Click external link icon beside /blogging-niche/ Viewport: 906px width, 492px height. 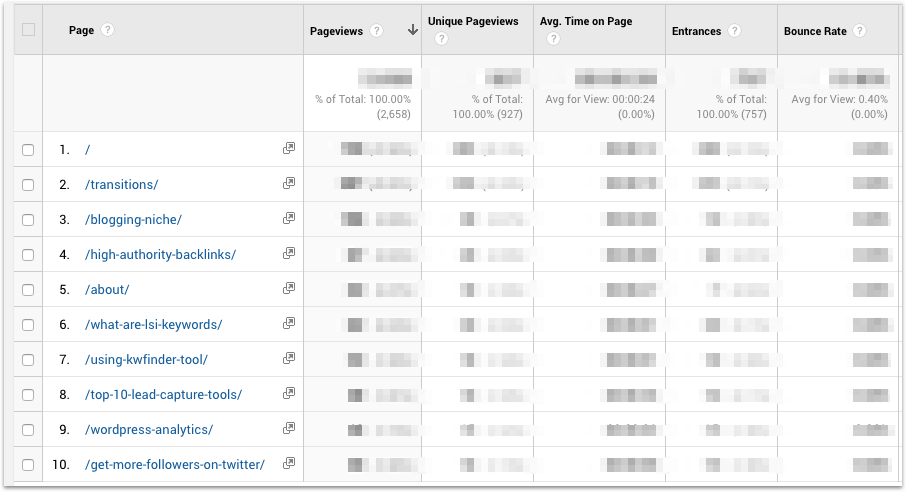click(x=289, y=219)
